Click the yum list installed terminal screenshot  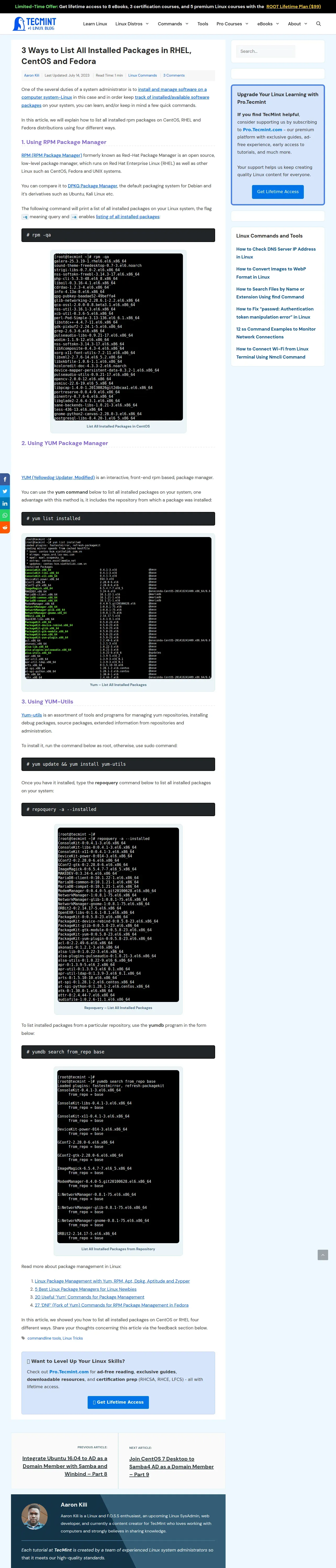click(118, 608)
